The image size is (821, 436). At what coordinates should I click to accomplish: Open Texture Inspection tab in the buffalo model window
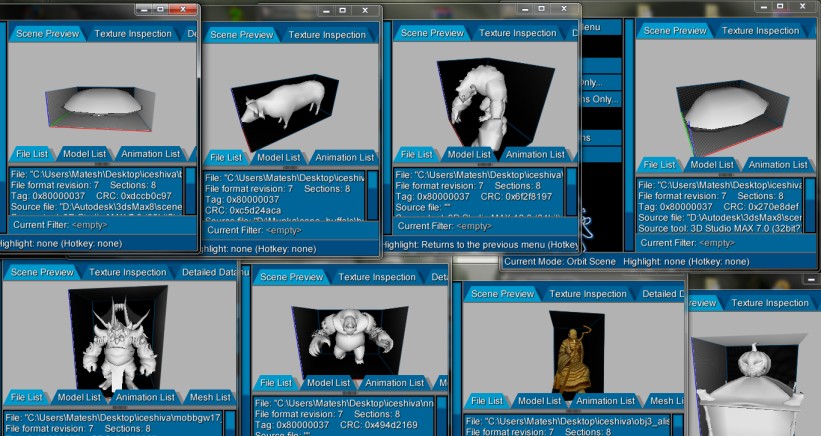click(327, 35)
